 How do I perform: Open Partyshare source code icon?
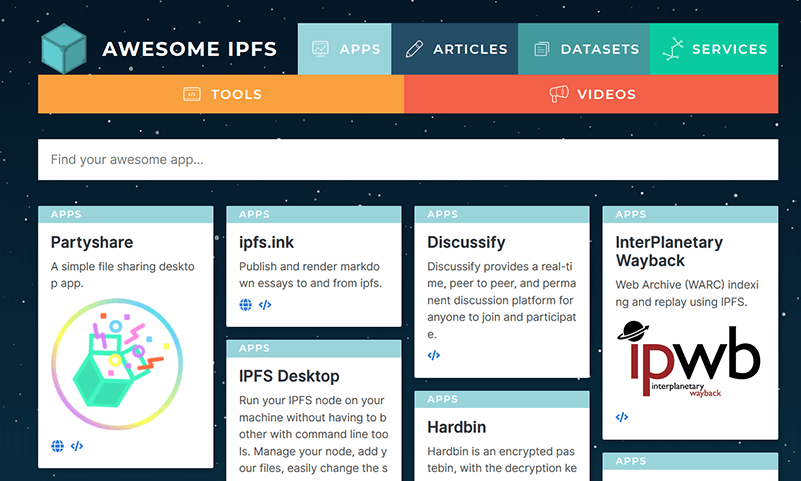click(77, 446)
